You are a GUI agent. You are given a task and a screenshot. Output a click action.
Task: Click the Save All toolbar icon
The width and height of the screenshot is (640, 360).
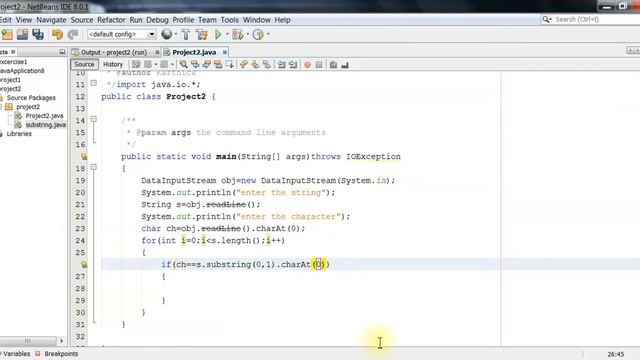38,35
